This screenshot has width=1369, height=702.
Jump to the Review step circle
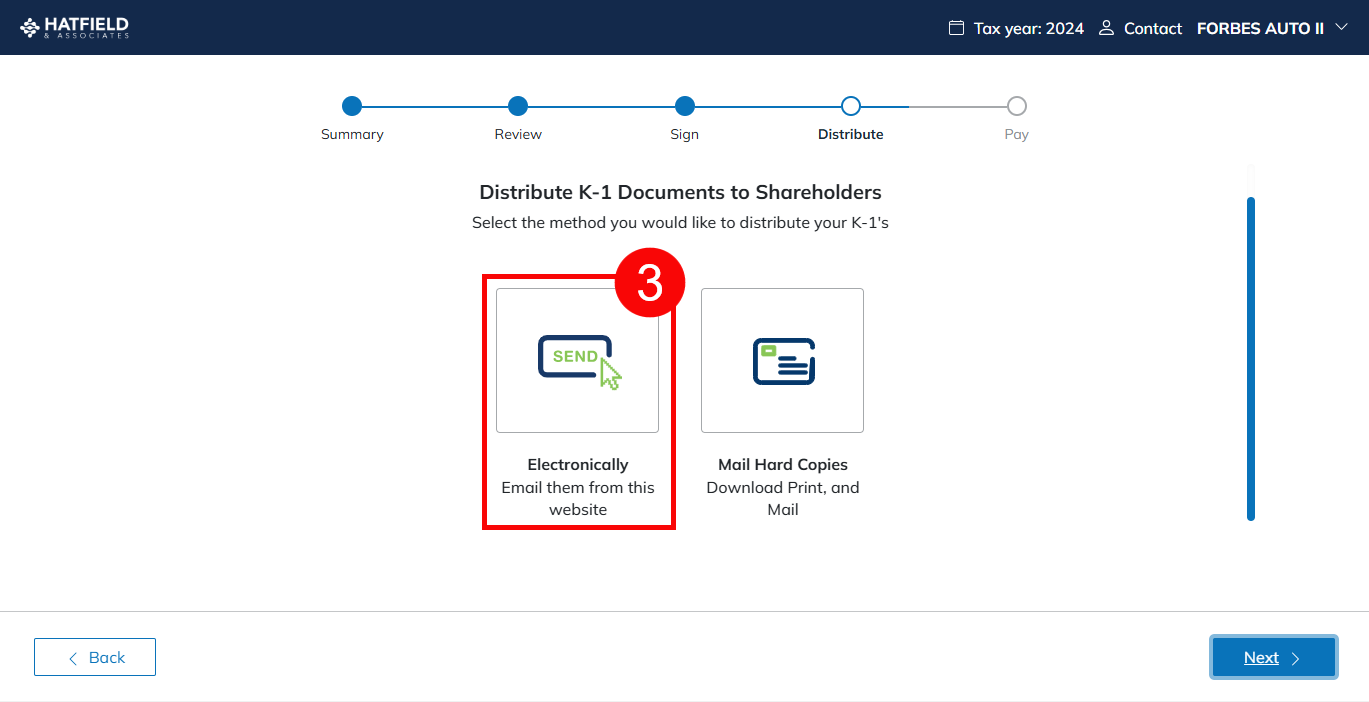pyautogui.click(x=517, y=106)
